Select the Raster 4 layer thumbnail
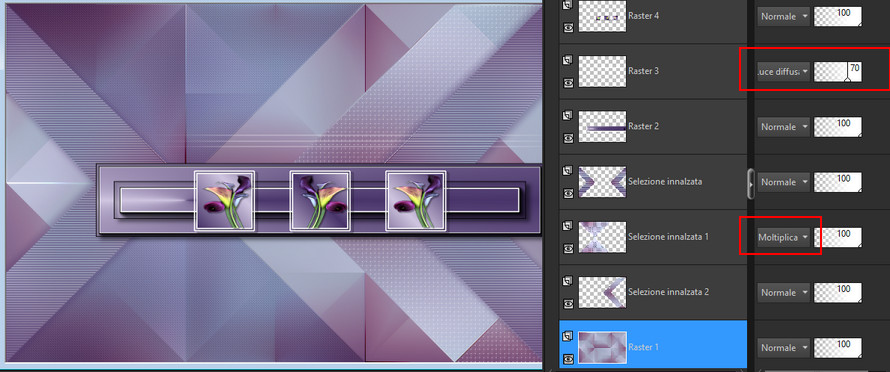Screen dimensions: 890x372 [602, 16]
